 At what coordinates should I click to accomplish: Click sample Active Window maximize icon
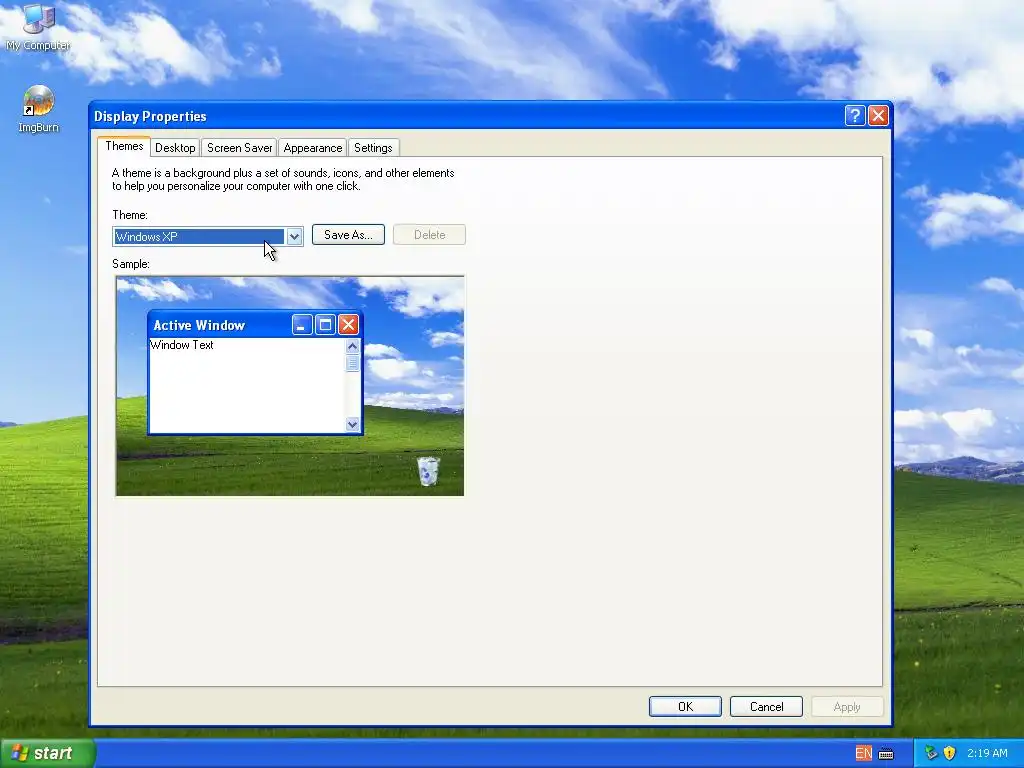point(325,325)
